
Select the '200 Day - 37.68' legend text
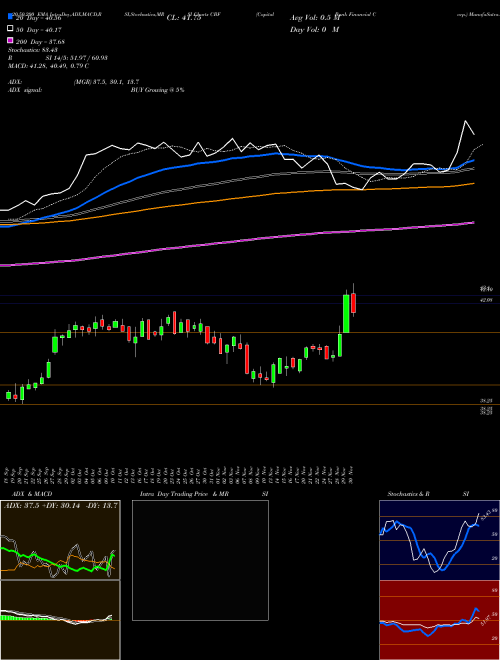(40, 42)
